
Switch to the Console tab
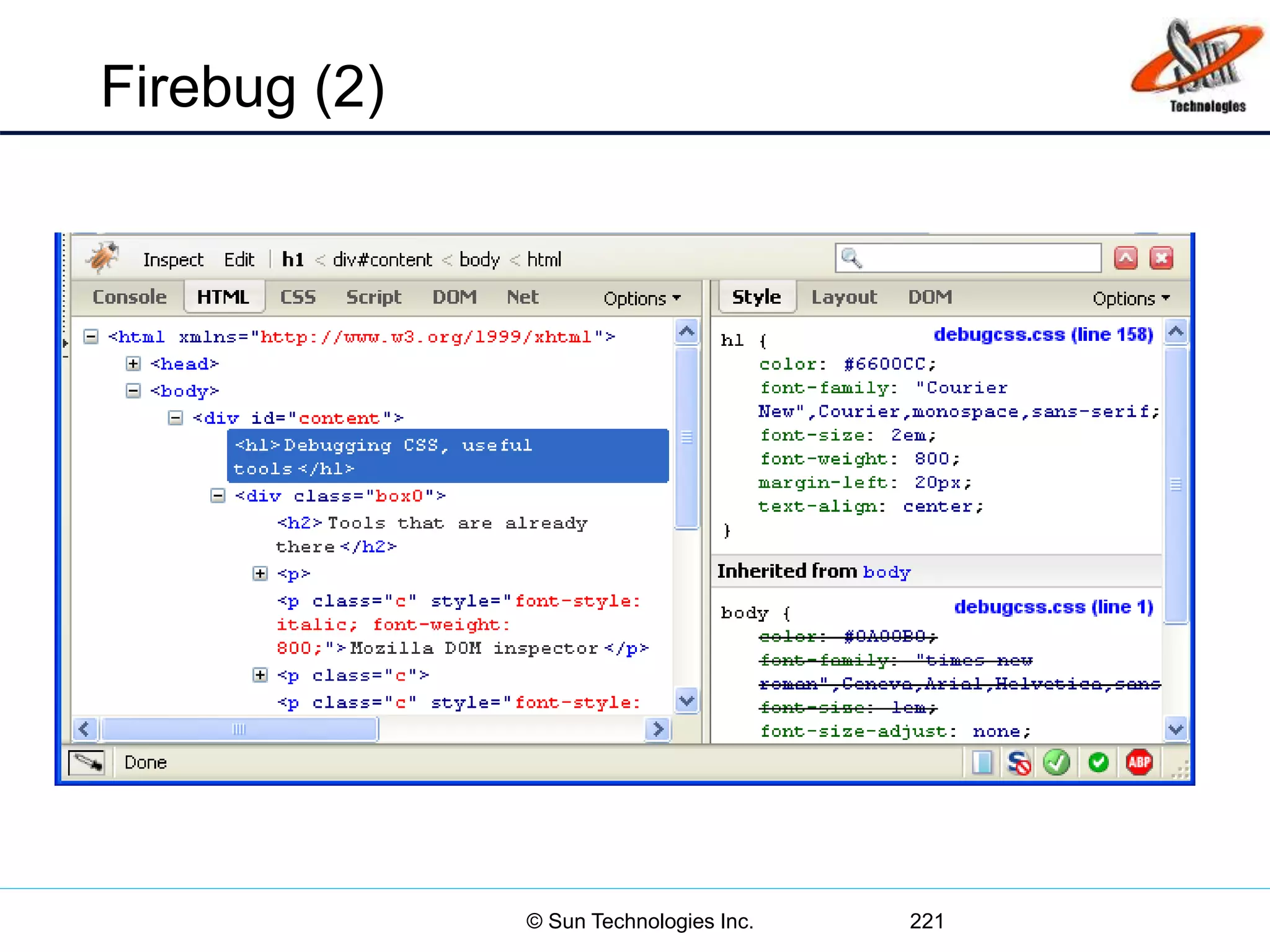tap(130, 297)
